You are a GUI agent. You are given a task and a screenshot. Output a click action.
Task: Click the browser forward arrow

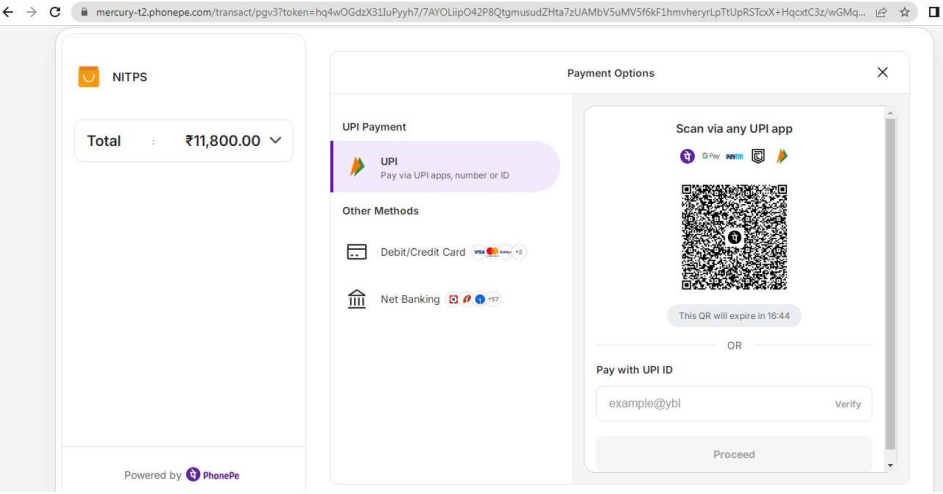[x=31, y=12]
